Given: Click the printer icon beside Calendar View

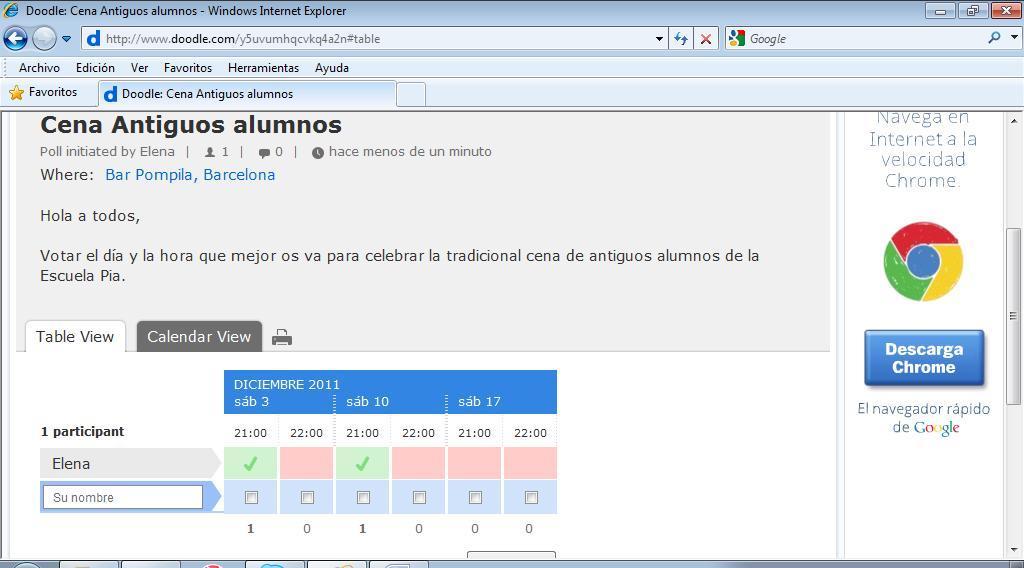Looking at the screenshot, I should click(x=282, y=338).
